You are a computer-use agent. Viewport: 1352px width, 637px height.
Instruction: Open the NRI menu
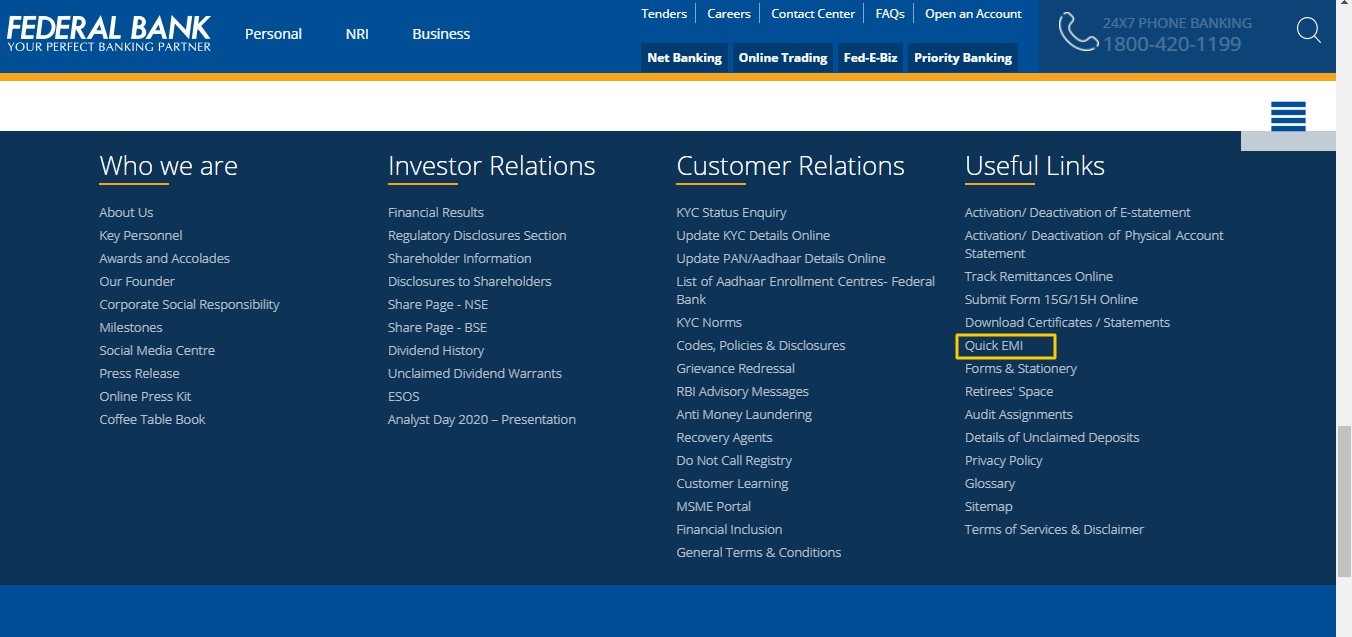[357, 34]
